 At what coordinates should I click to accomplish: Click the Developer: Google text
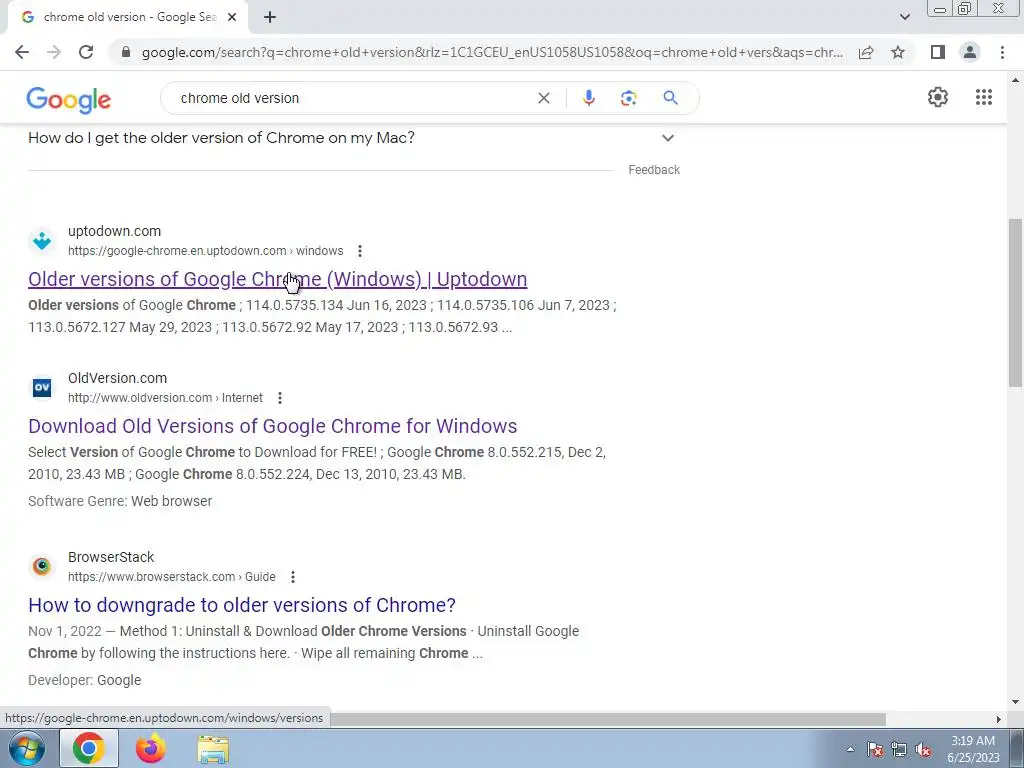[x=84, y=680]
